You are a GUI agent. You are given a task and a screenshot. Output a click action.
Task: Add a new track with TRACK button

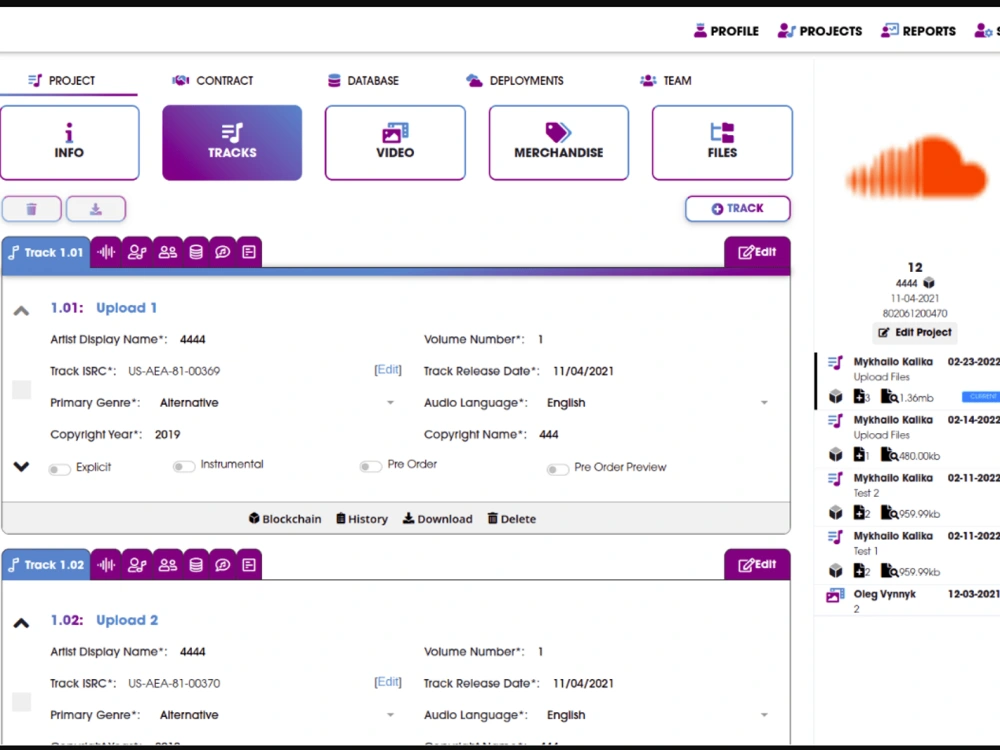(x=738, y=209)
